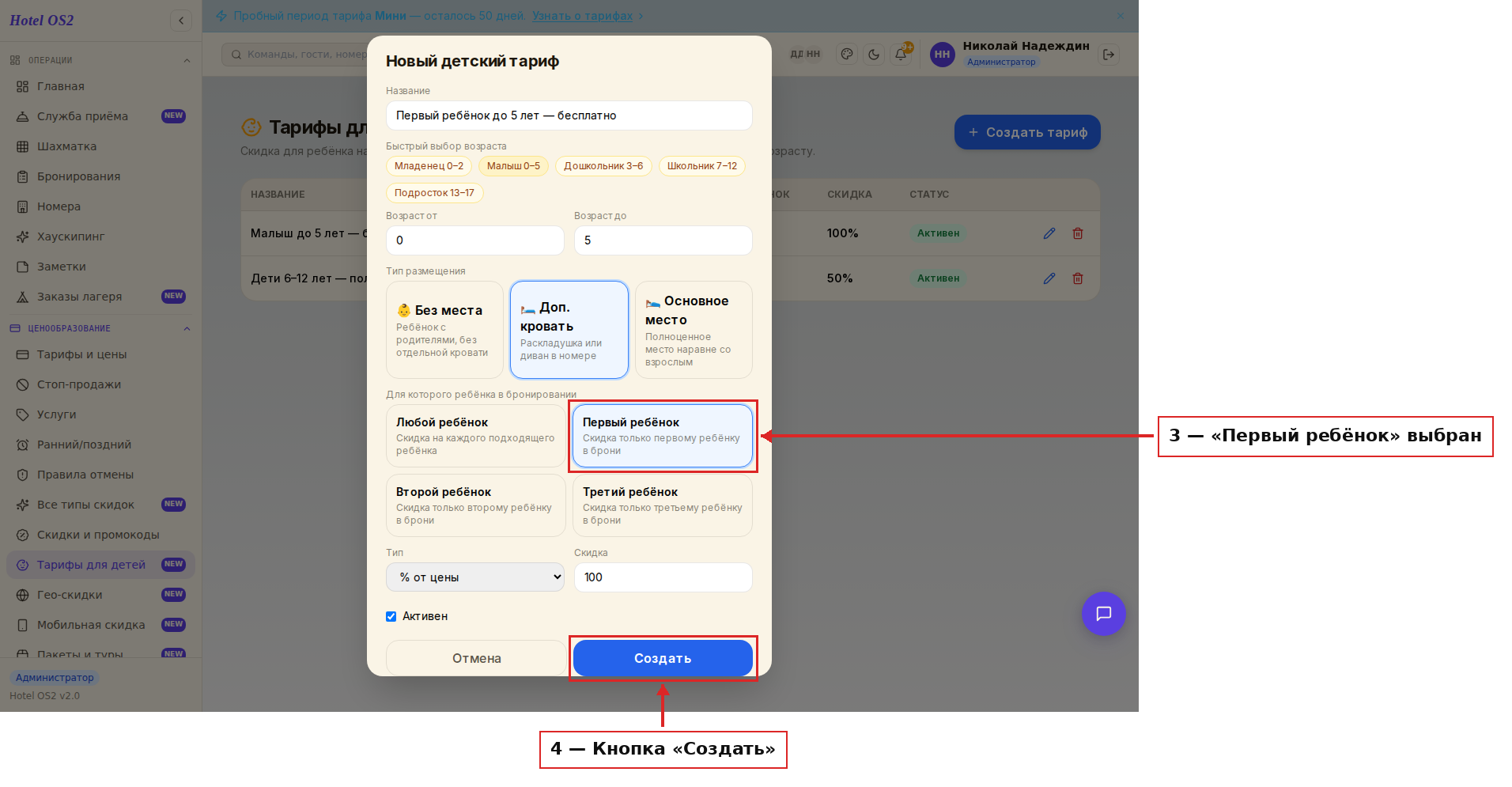This screenshot has height=787, width=1512.
Task: Focus the Название text field
Action: pos(569,115)
